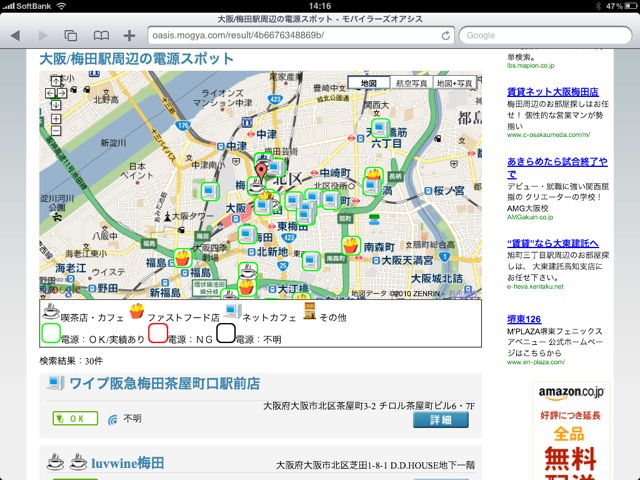The image size is (640, 480).
Task: Switch map to 航空写真 view
Action: tap(411, 82)
